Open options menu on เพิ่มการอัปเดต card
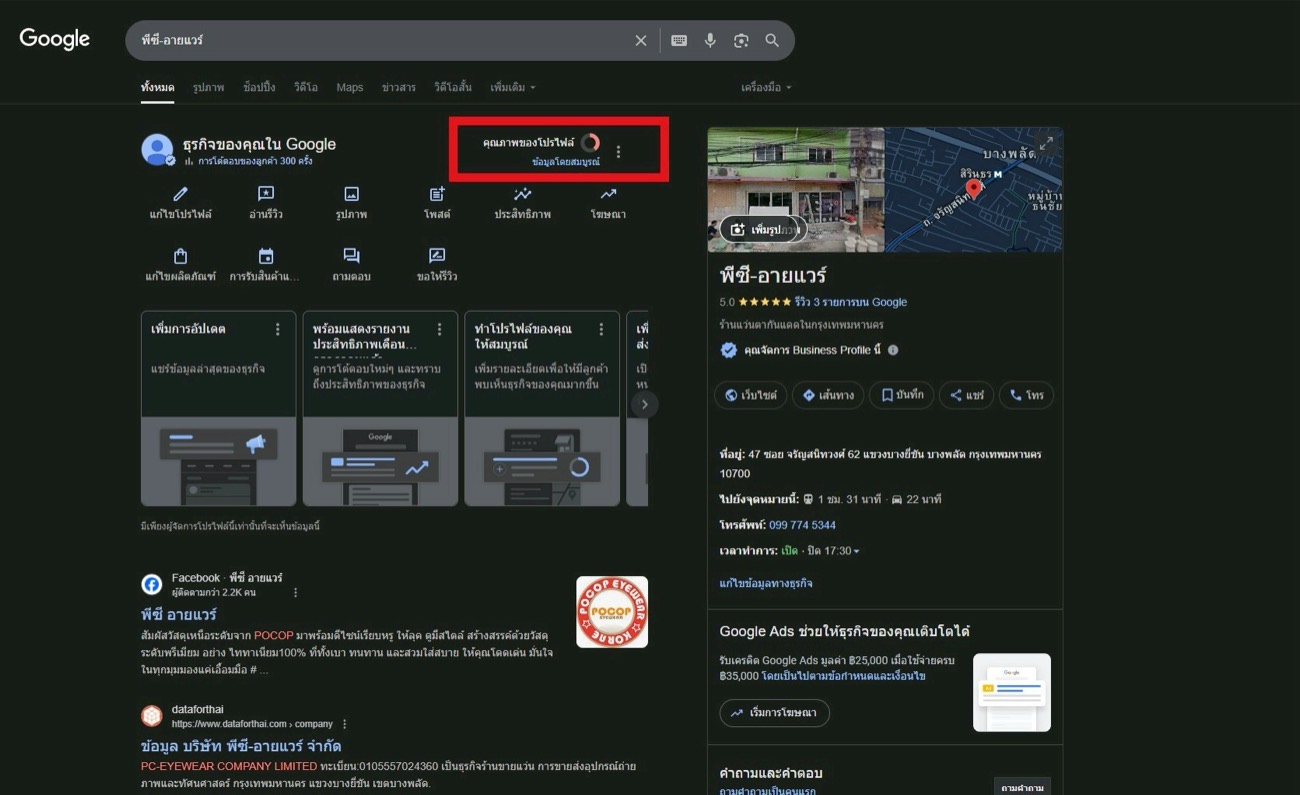 tap(278, 329)
